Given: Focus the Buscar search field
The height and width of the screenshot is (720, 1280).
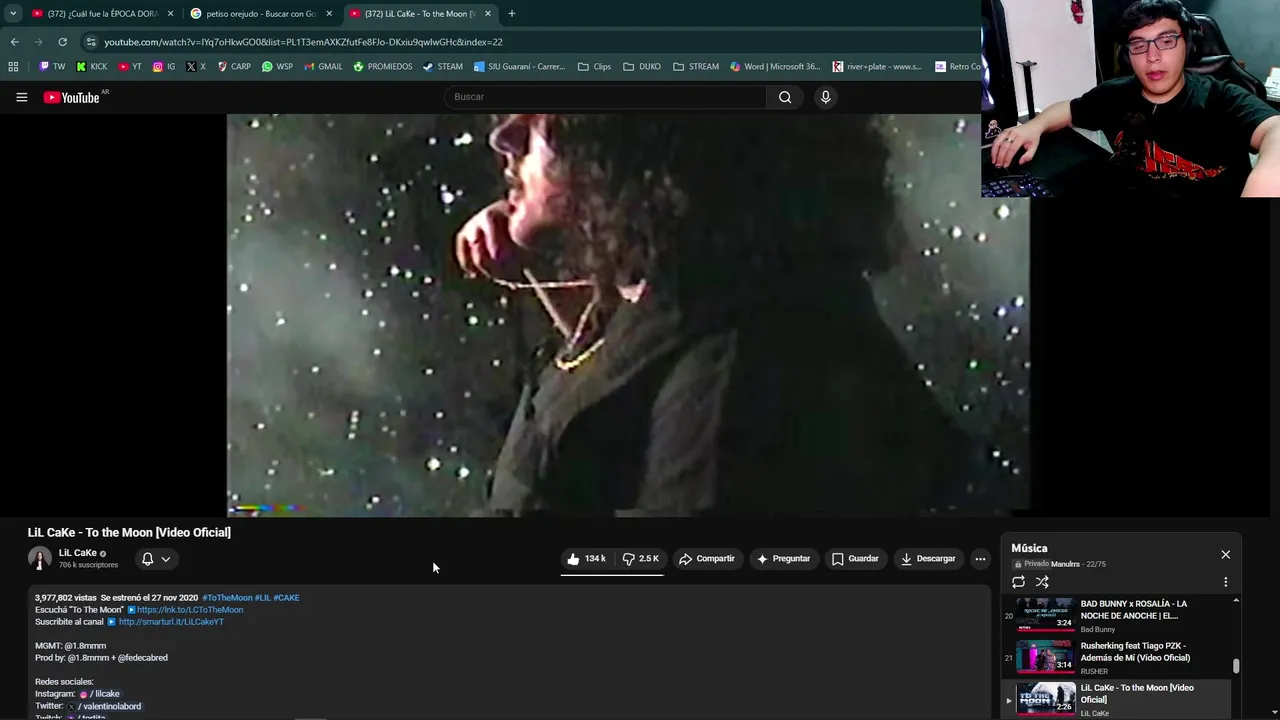Looking at the screenshot, I should coord(605,97).
